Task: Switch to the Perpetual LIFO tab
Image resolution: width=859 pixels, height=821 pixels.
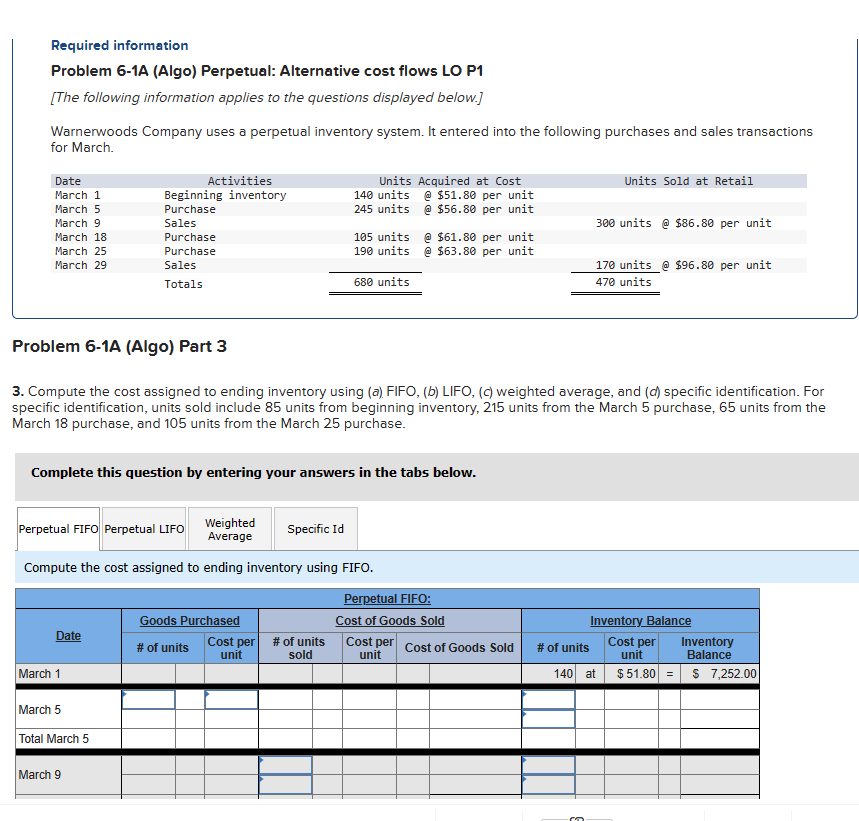Action: coord(143,529)
